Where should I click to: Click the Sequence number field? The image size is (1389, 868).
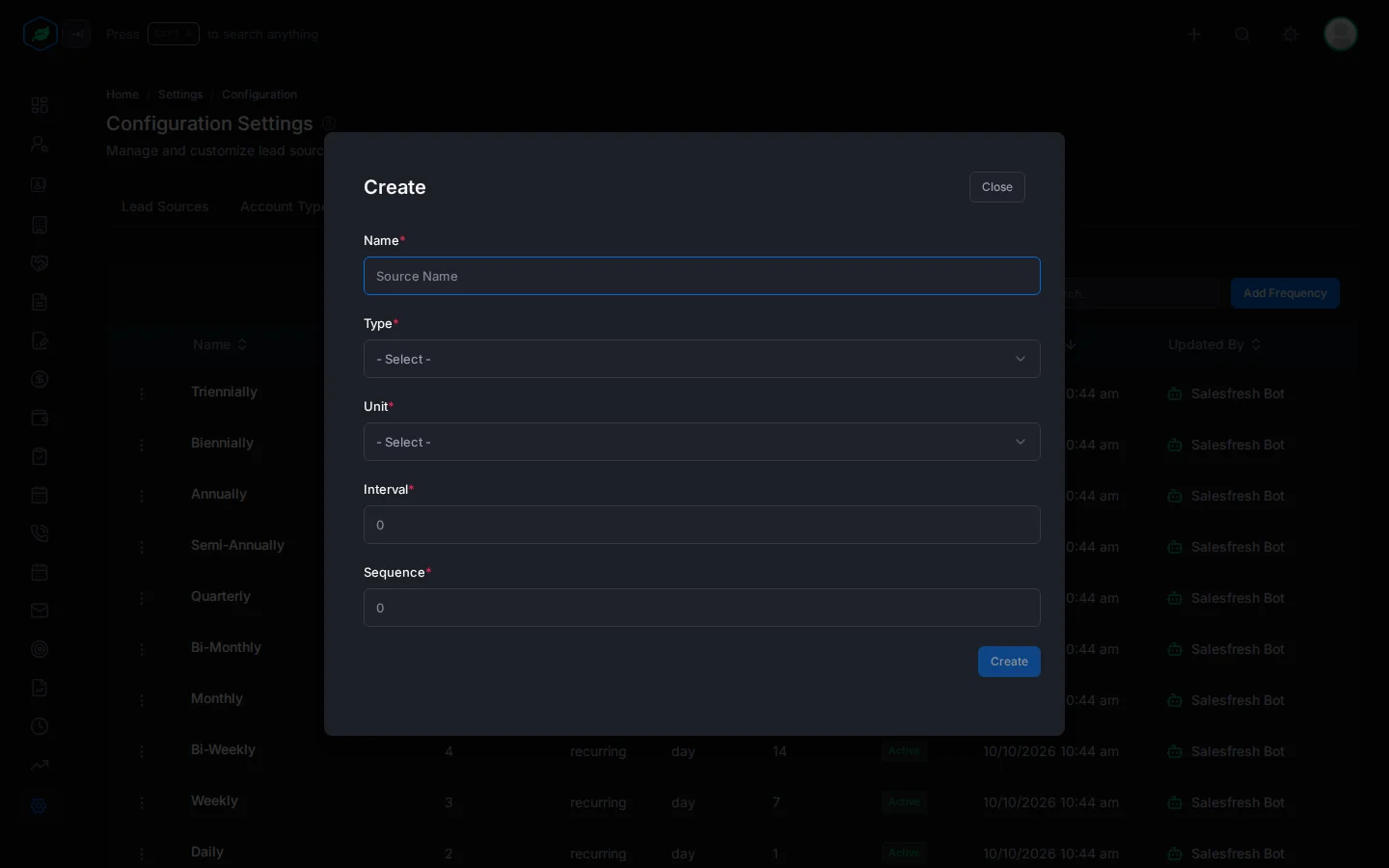[702, 608]
